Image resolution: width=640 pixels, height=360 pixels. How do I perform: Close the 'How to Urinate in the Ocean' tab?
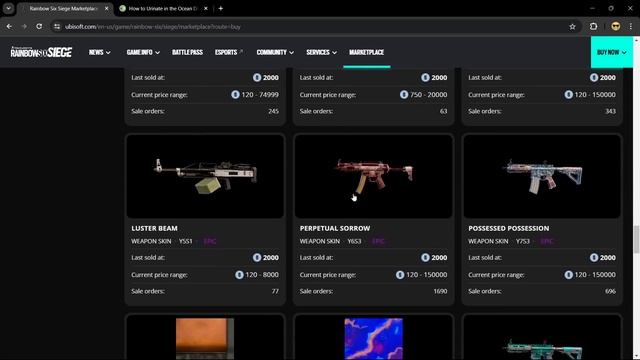206,8
